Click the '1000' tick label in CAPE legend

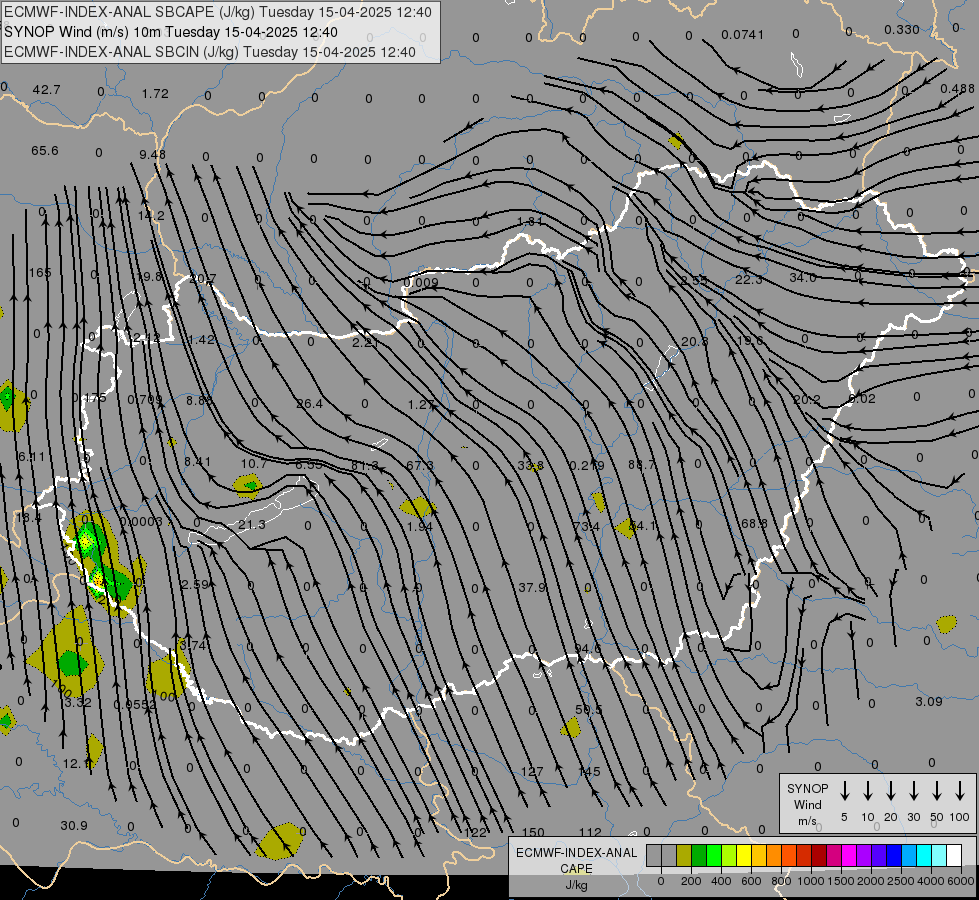point(811,881)
